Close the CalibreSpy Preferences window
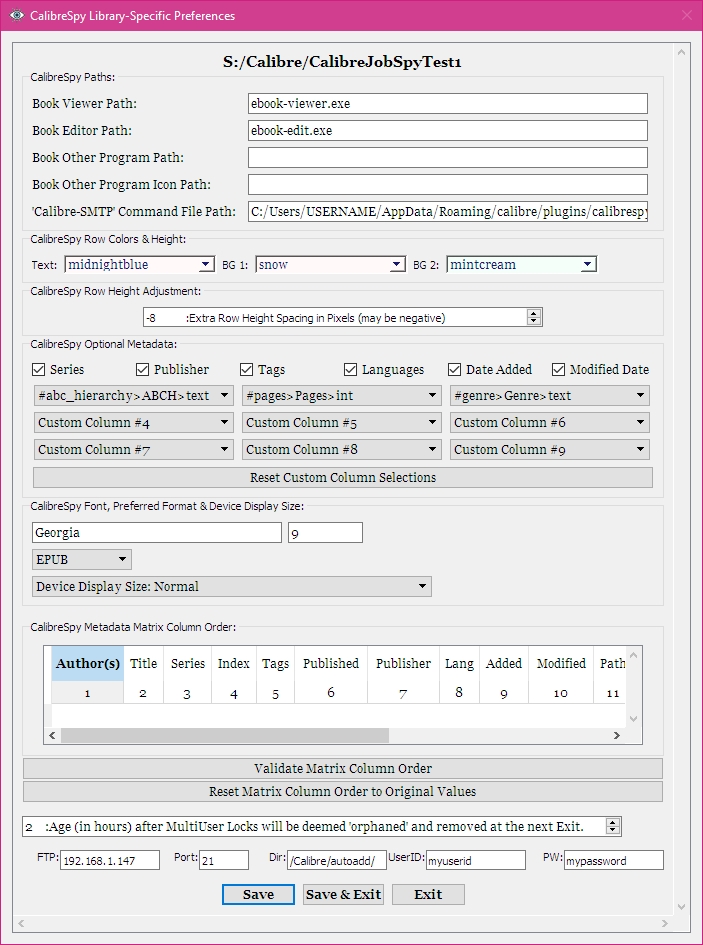Screen dimensions: 703x945 687,16
